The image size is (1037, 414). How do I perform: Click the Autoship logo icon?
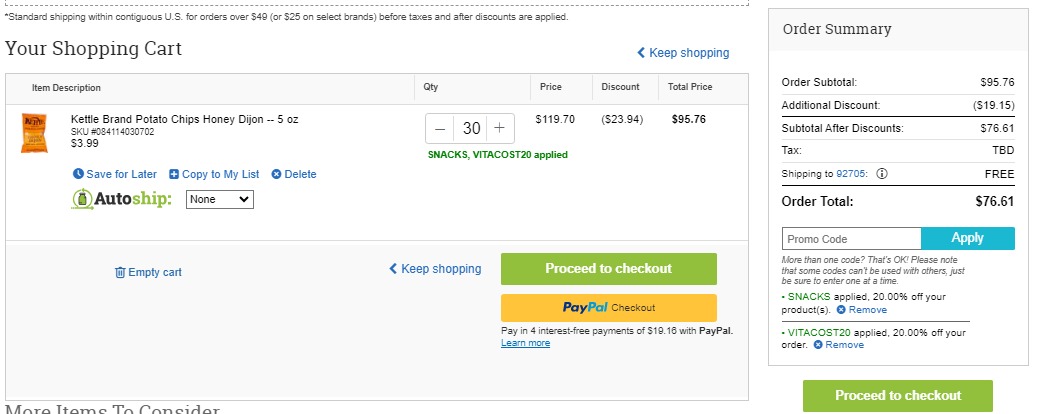(81, 198)
